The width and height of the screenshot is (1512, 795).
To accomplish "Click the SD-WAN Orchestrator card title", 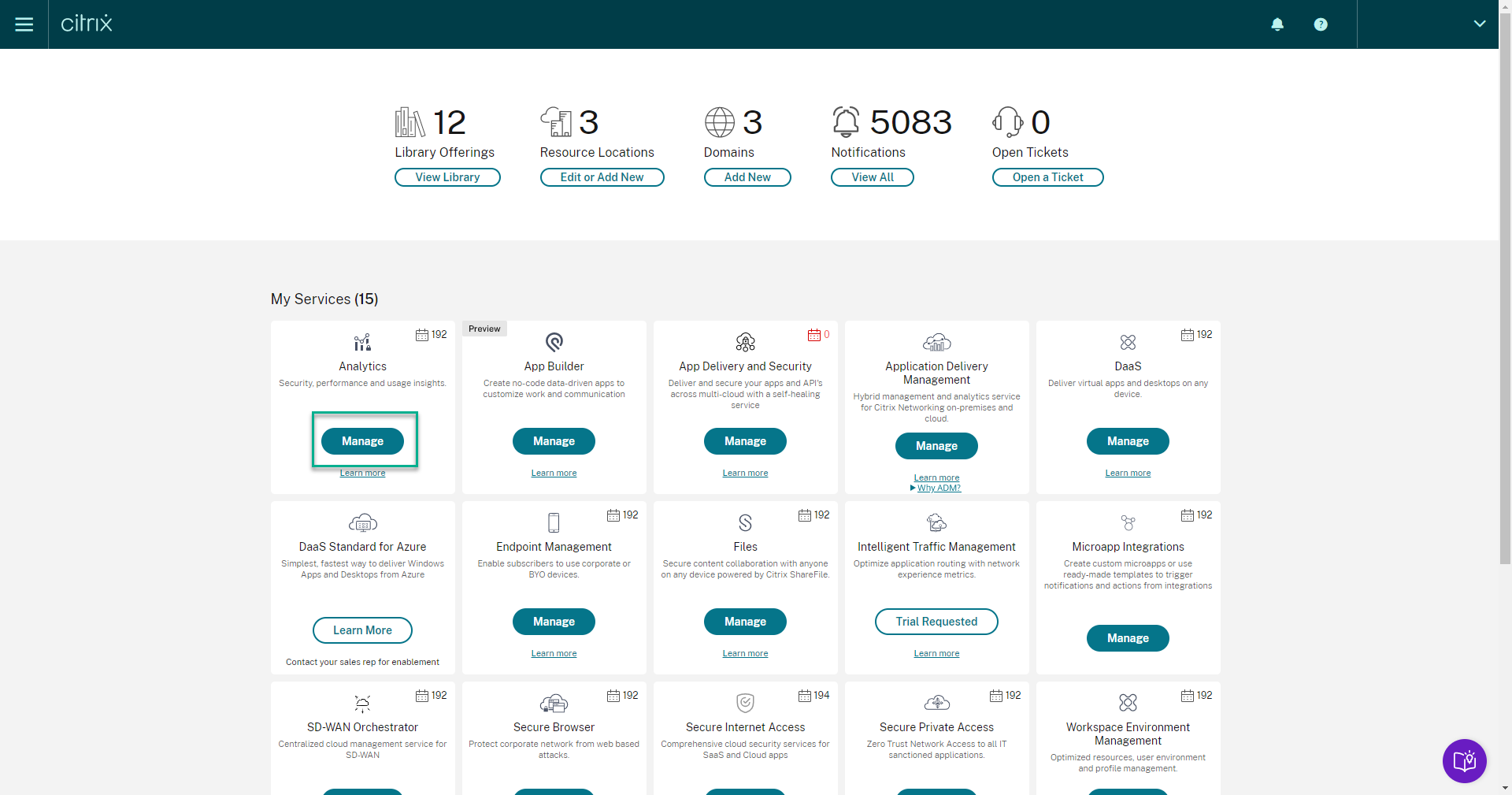I will [x=363, y=727].
